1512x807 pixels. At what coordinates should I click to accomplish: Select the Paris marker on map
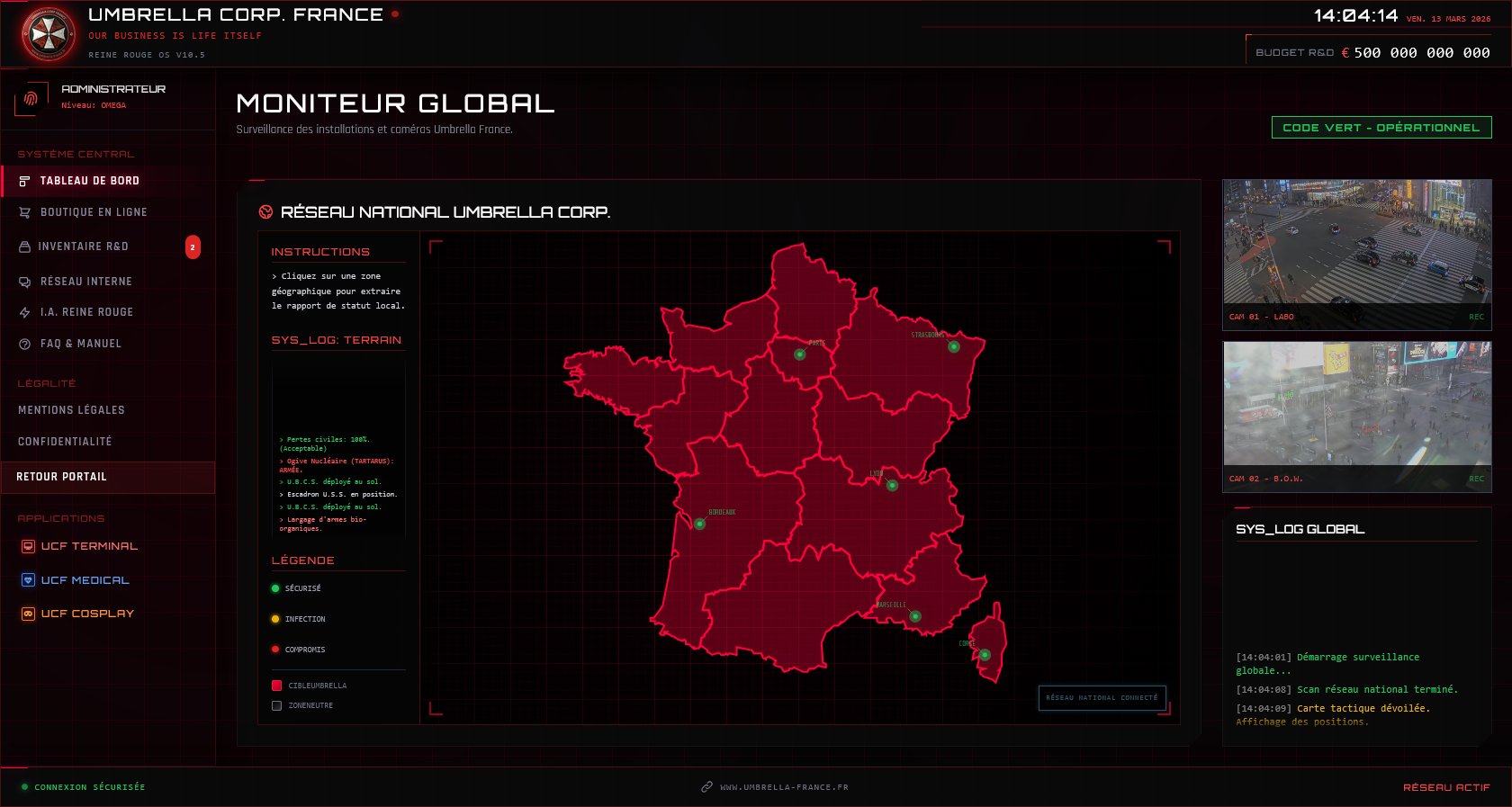pos(799,354)
